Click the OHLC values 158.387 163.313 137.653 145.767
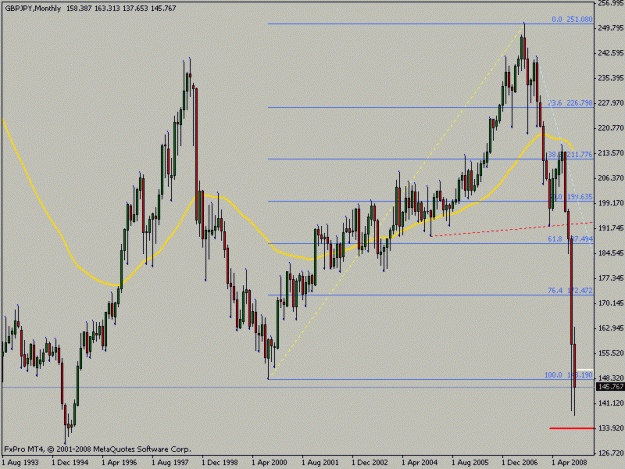The width and height of the screenshot is (625, 469). (121, 8)
